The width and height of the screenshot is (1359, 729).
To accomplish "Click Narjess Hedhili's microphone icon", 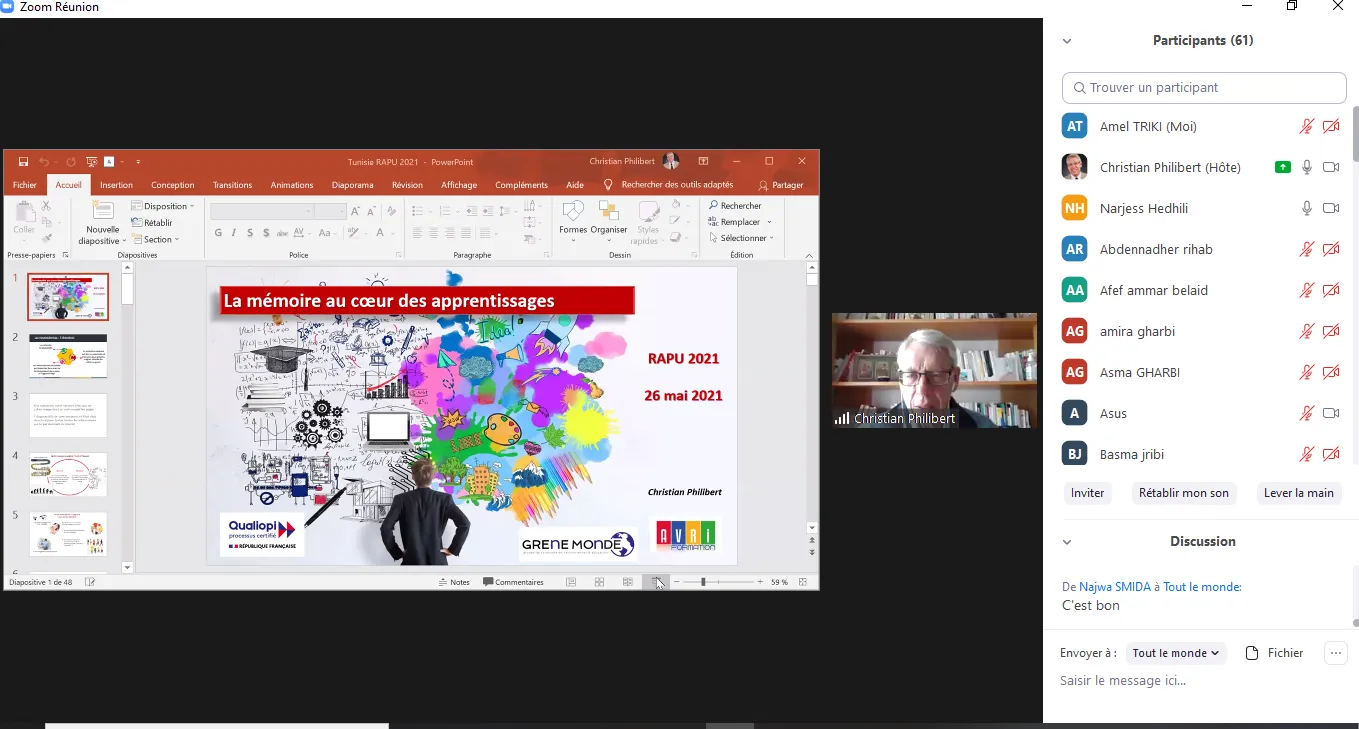I will [1306, 208].
